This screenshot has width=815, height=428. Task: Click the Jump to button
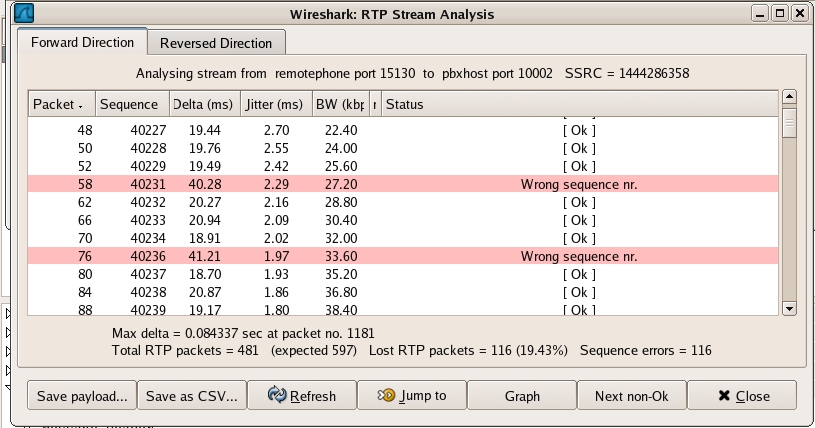pyautogui.click(x=411, y=395)
